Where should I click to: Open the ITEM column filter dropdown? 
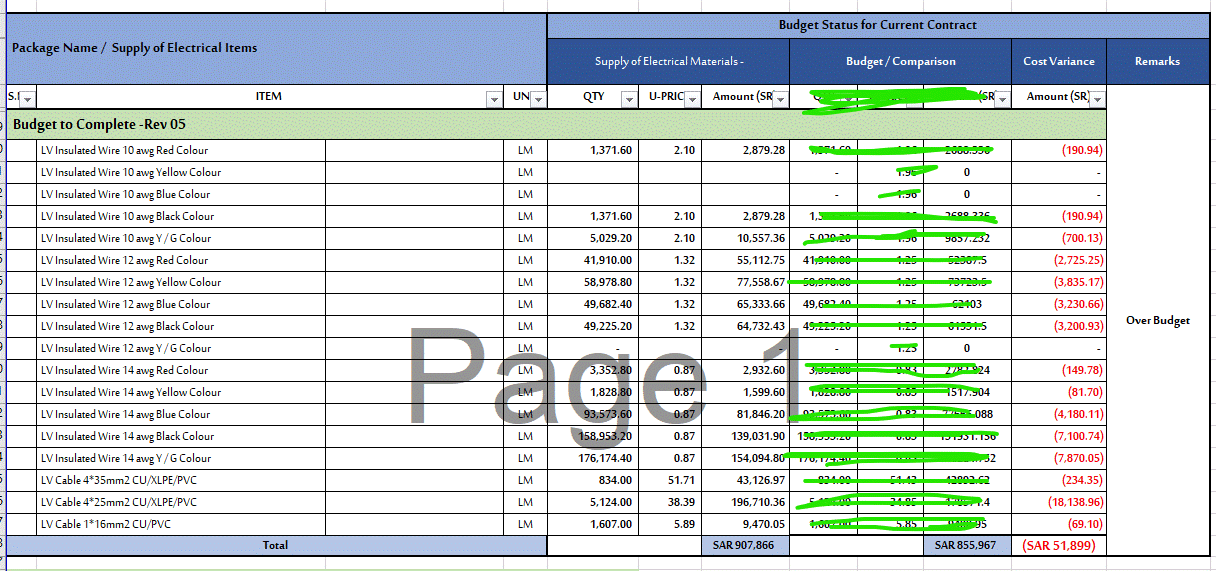click(x=494, y=98)
